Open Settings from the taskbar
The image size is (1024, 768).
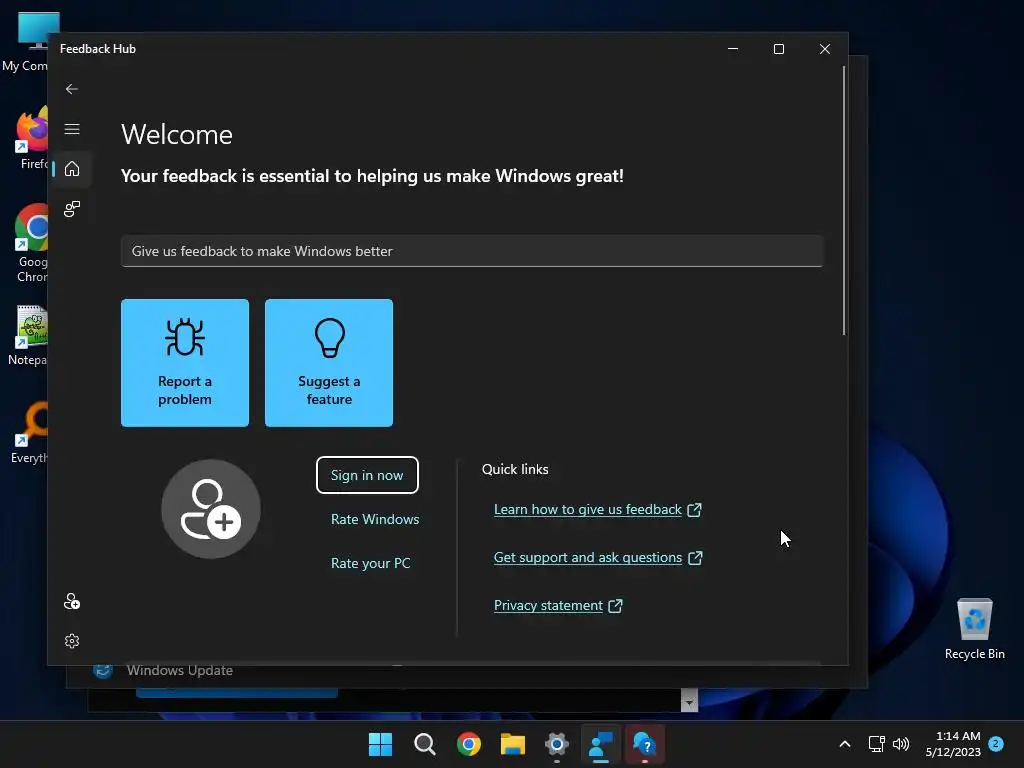point(556,744)
